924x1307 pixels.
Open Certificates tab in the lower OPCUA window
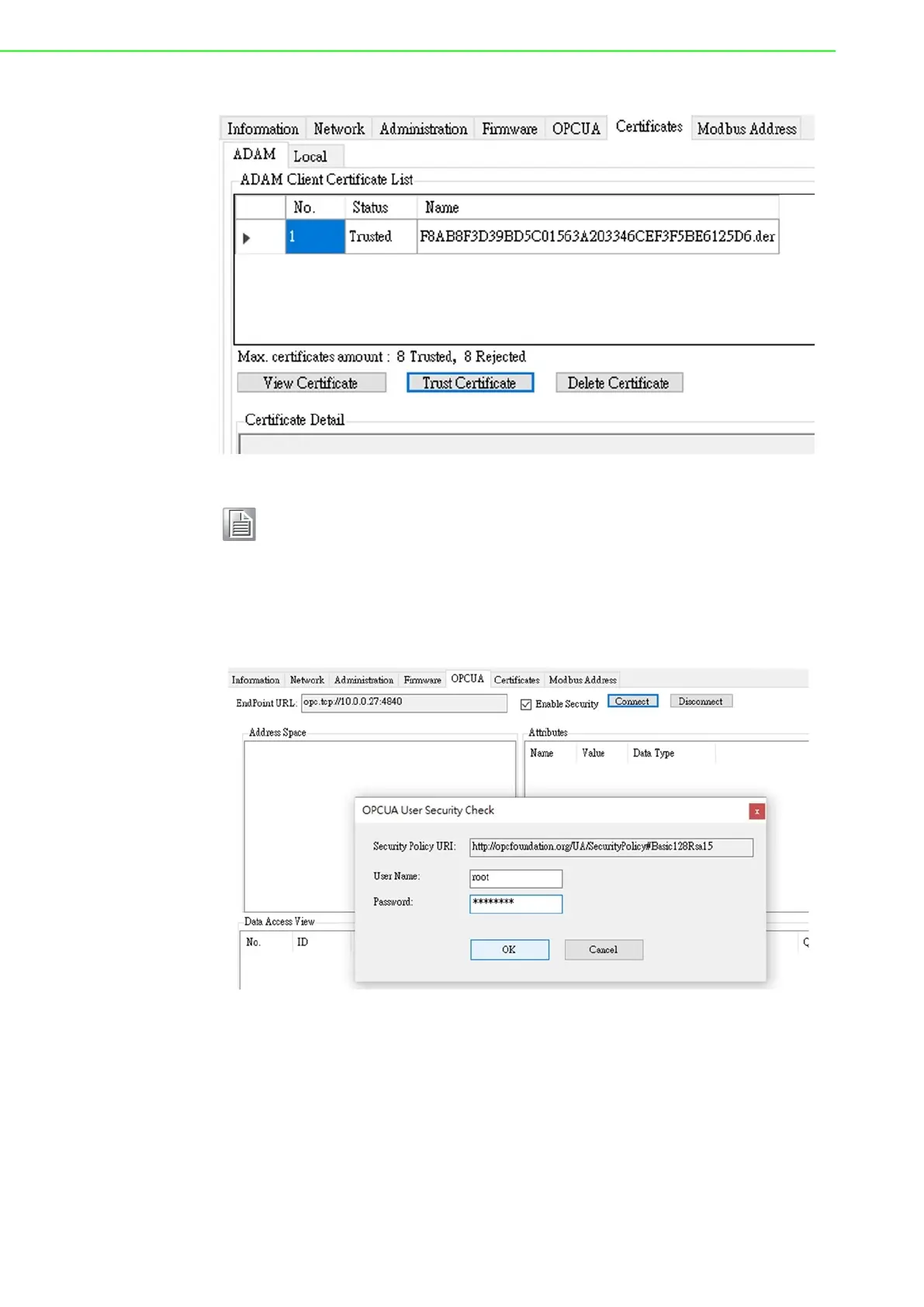pyautogui.click(x=516, y=680)
